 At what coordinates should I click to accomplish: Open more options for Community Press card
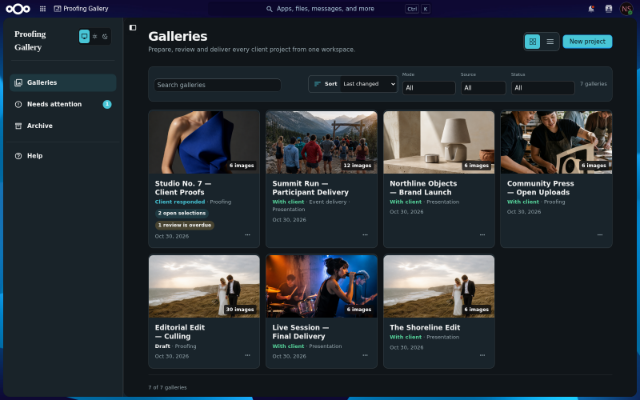click(x=600, y=235)
